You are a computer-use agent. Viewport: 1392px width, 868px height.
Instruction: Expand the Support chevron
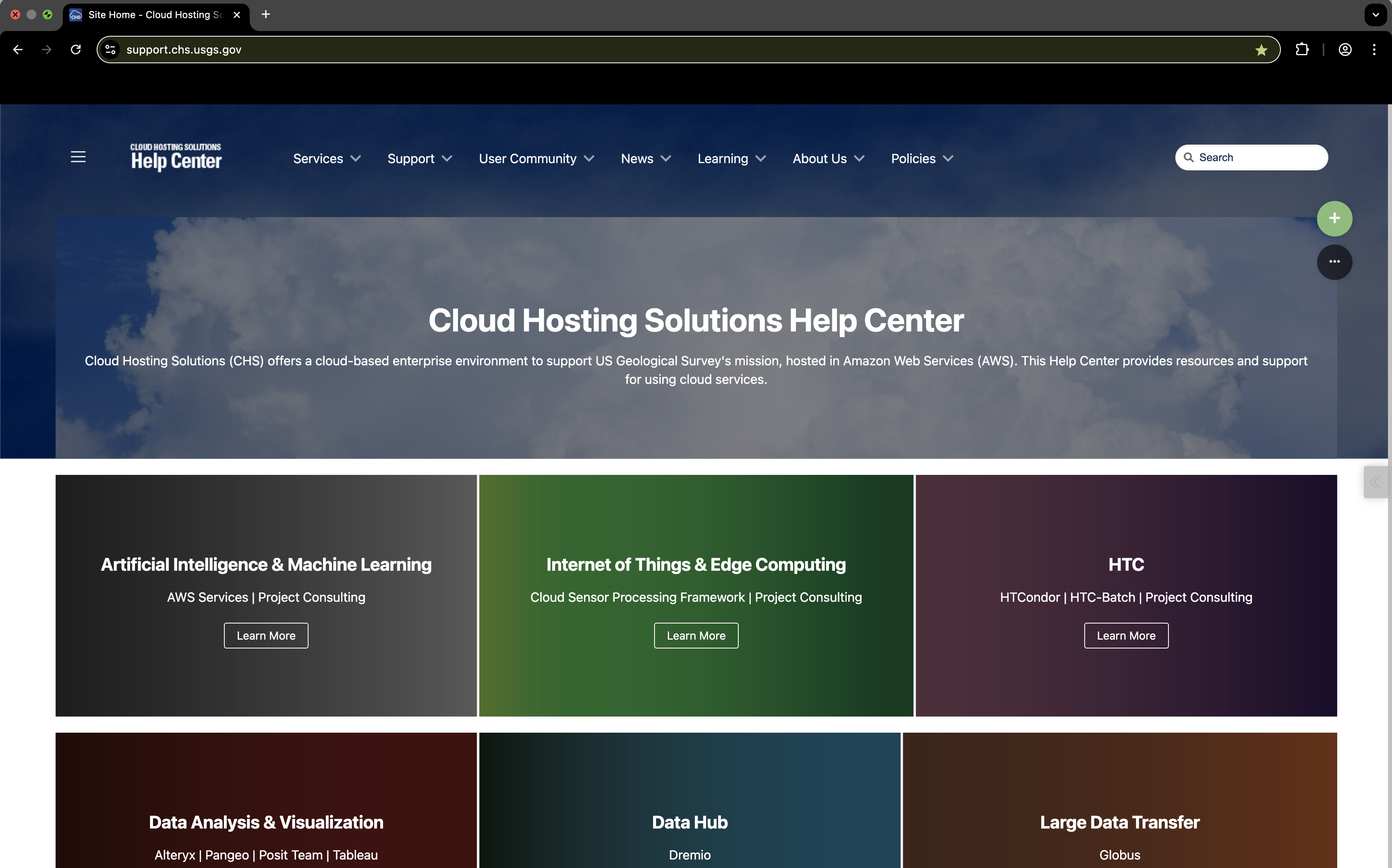(x=447, y=158)
